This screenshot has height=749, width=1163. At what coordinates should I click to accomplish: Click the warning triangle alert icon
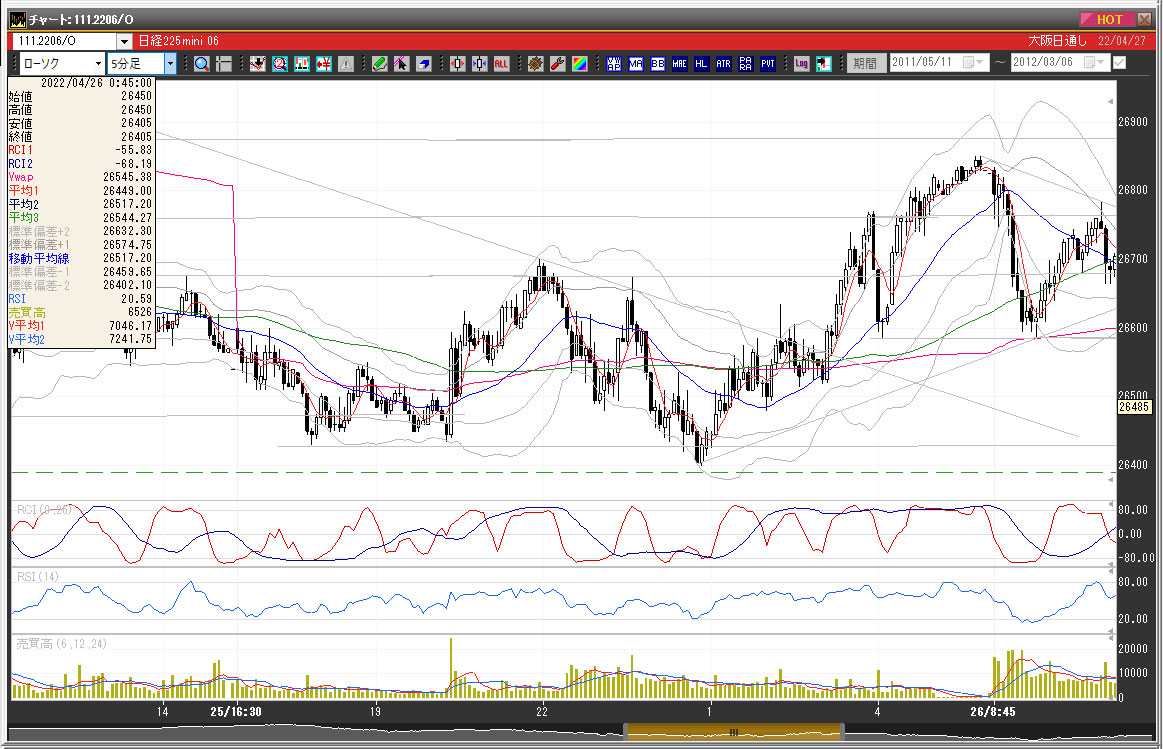click(346, 64)
